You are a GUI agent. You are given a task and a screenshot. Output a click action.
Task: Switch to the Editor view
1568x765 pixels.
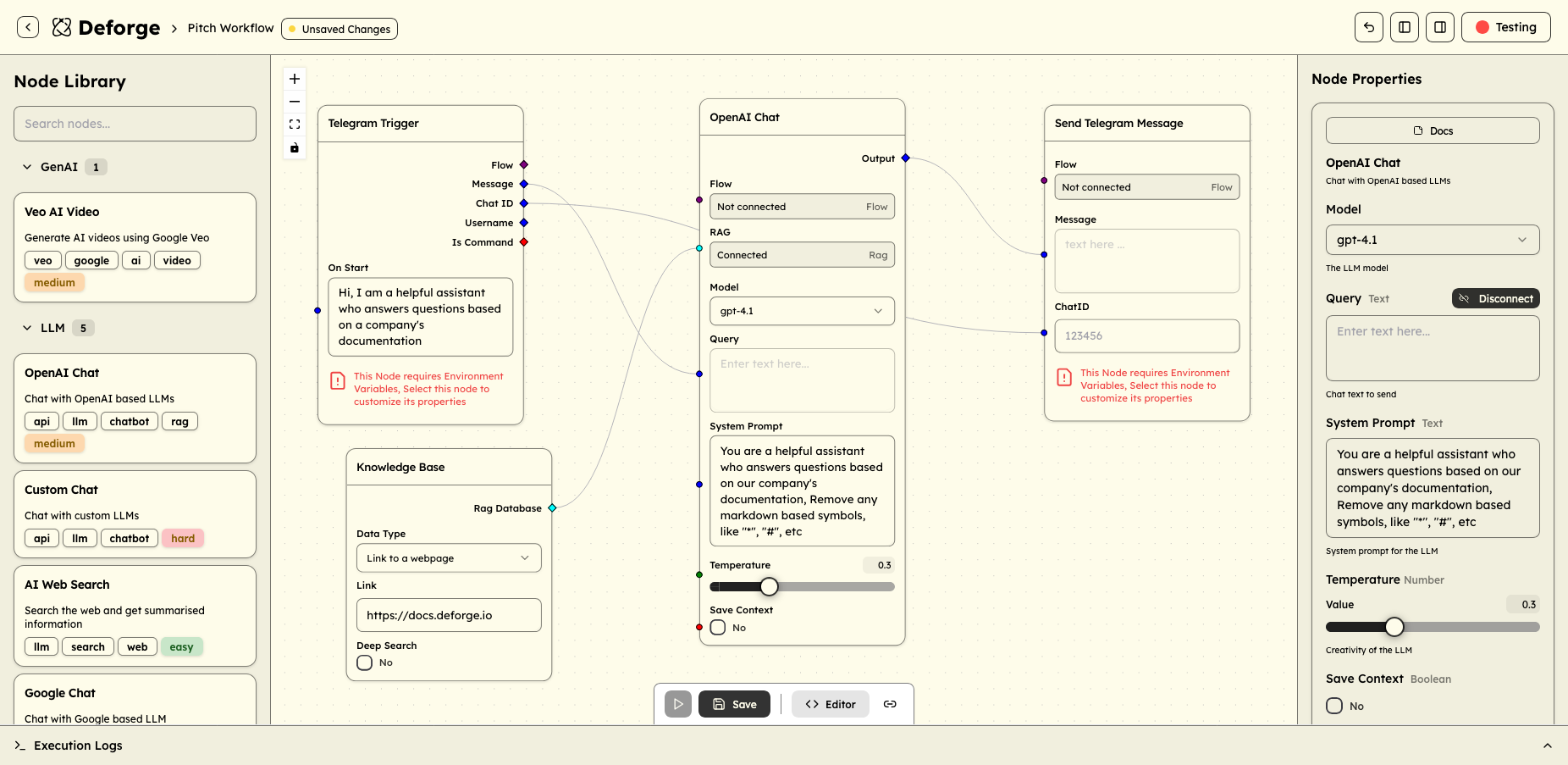830,704
